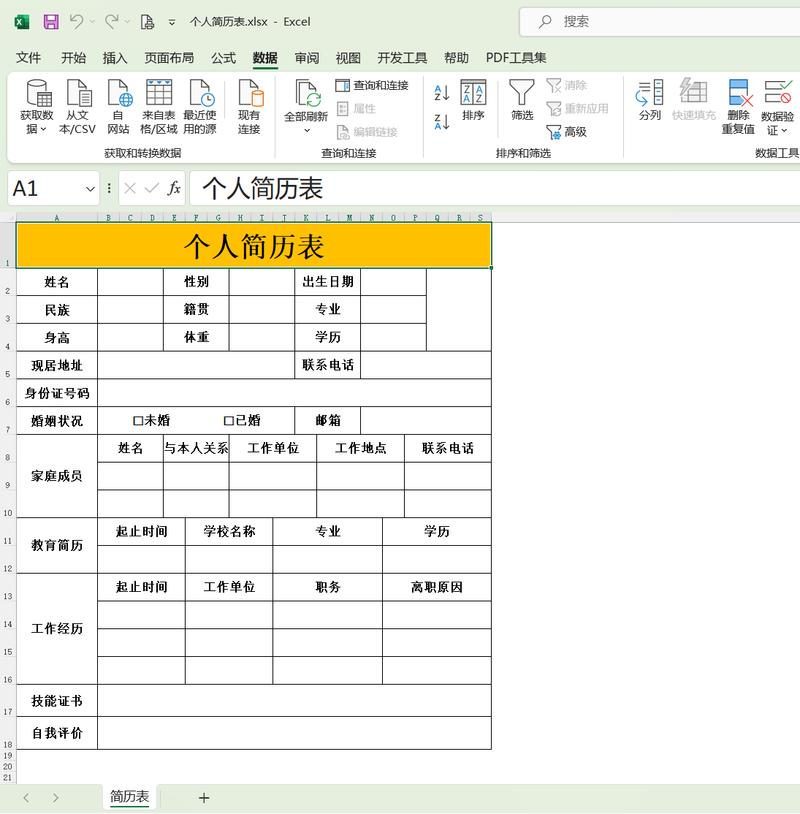Screen dimensions: 800x814
Task: Click the 编辑链接 button
Action: tap(367, 132)
